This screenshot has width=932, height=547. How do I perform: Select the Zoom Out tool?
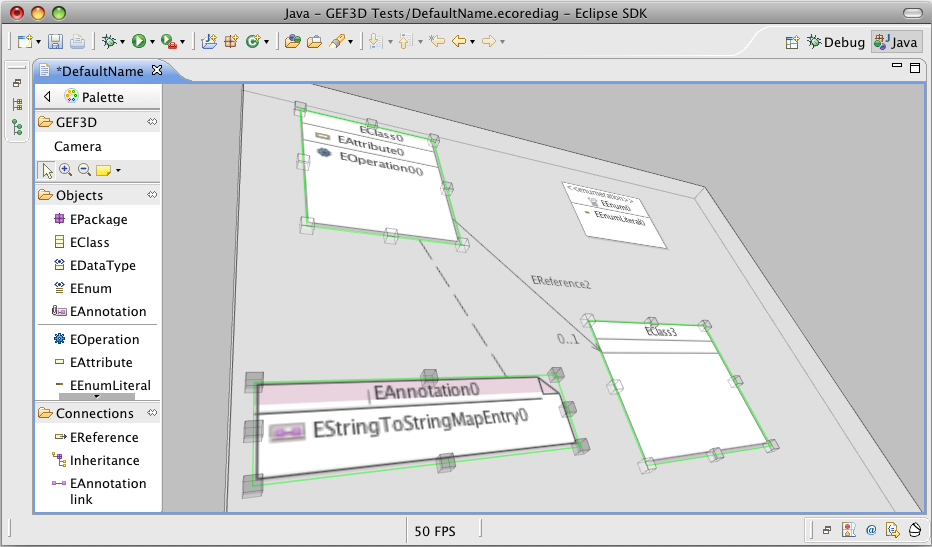pyautogui.click(x=84, y=170)
